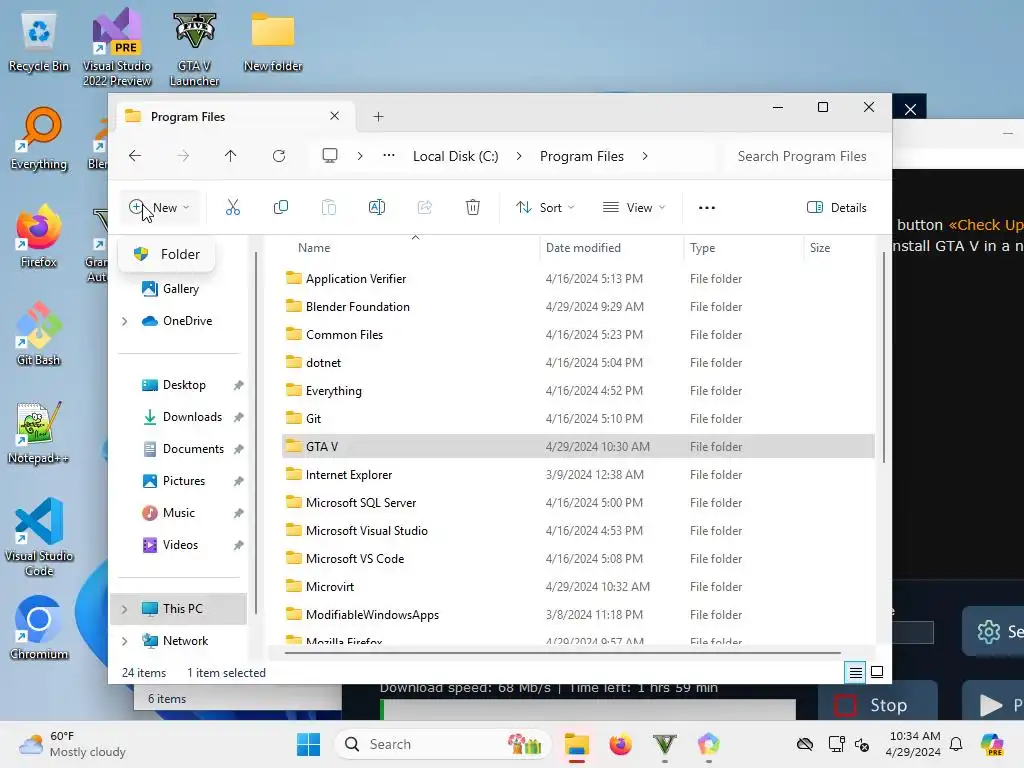Click the Copy icon in toolbar
The width and height of the screenshot is (1024, 768).
tap(281, 208)
